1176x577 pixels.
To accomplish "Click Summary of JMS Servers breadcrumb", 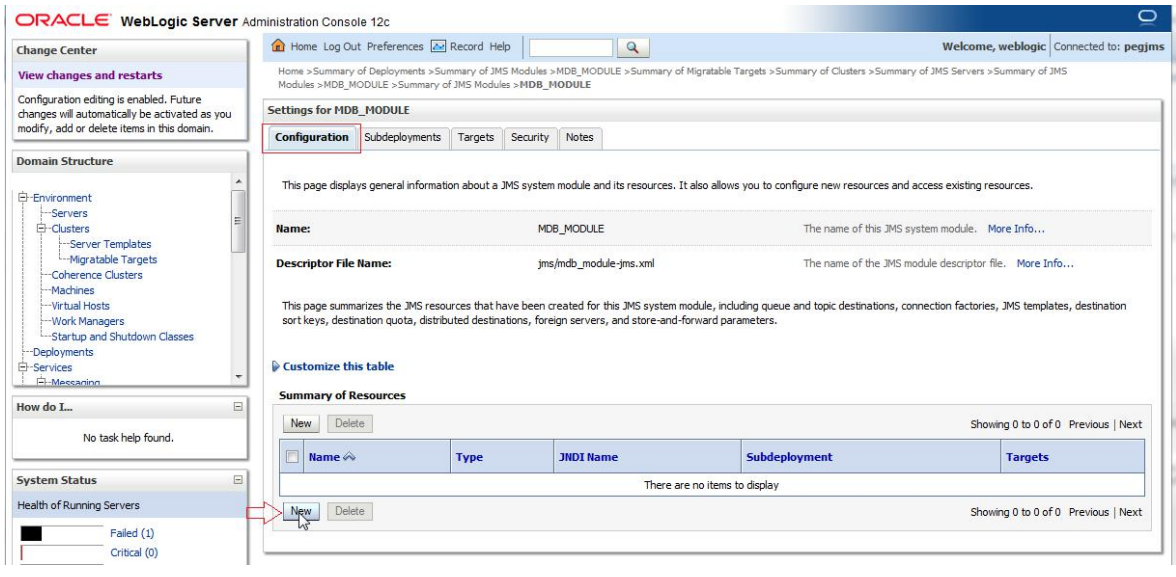I will (930, 71).
